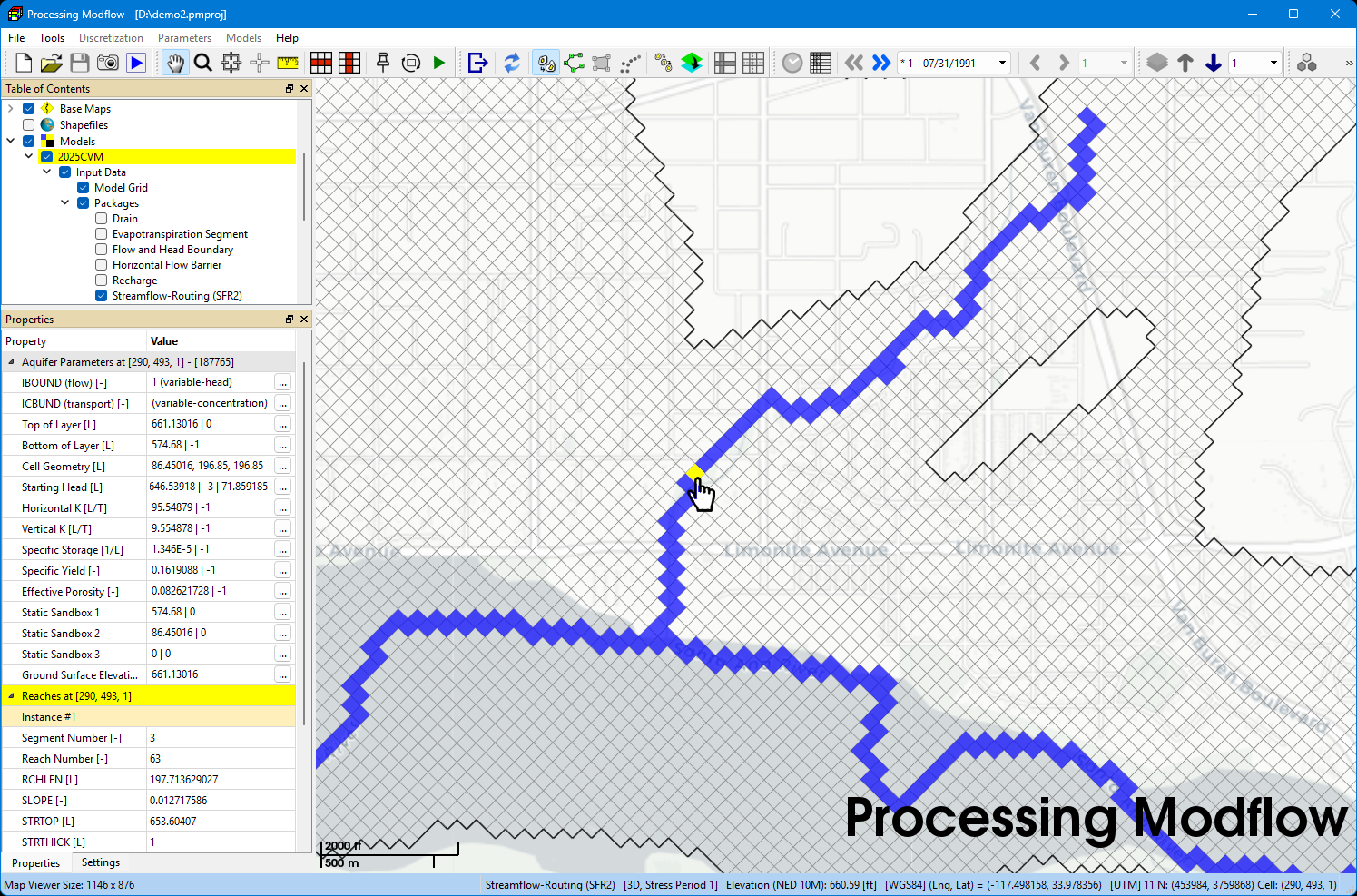
Task: Switch to the Properties tab
Action: (x=36, y=863)
